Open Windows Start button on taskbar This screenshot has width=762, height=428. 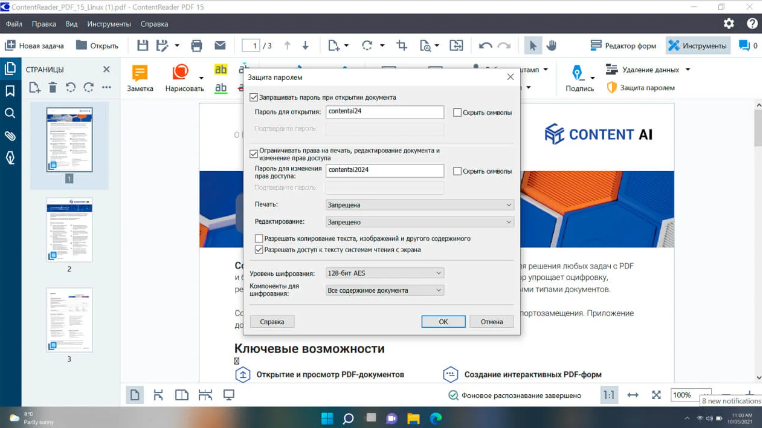[x=327, y=418]
